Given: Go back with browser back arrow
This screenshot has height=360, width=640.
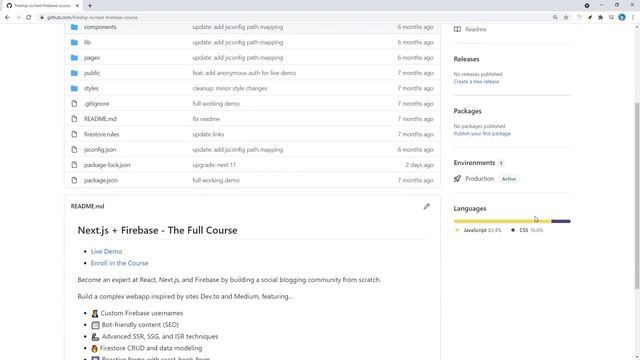Looking at the screenshot, I should click(7, 18).
